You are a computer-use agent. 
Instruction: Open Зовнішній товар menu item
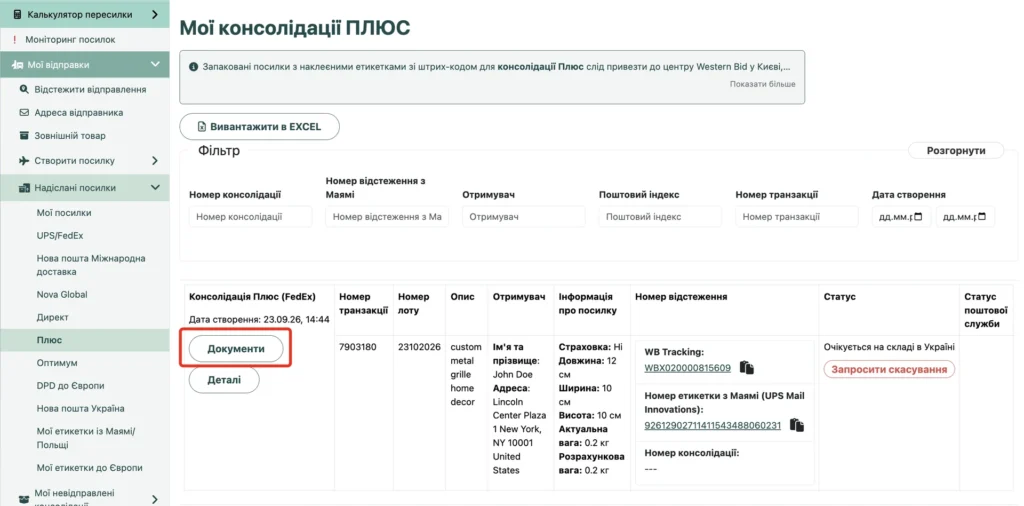point(70,136)
